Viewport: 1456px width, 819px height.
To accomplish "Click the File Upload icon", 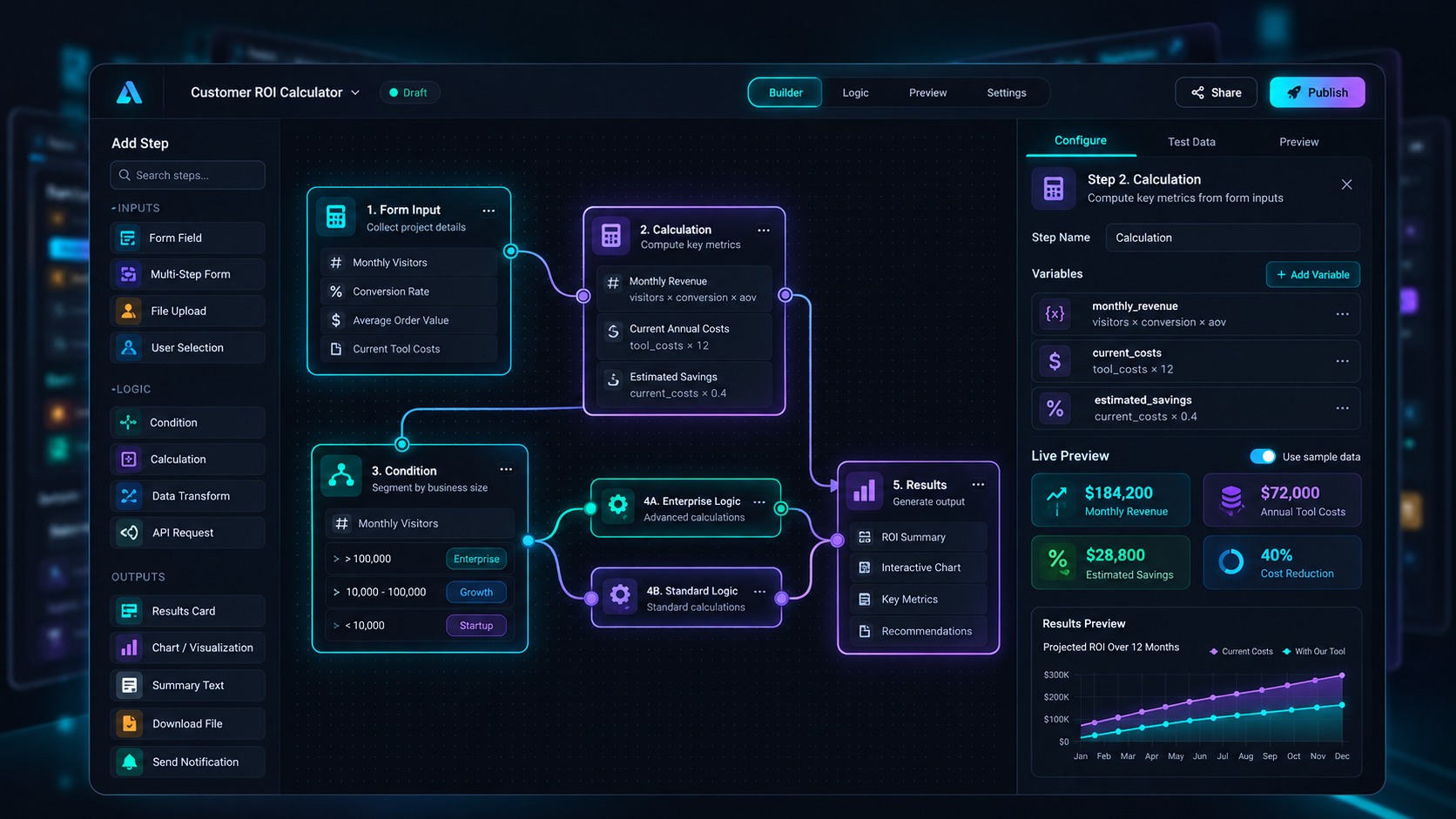I will [x=128, y=311].
